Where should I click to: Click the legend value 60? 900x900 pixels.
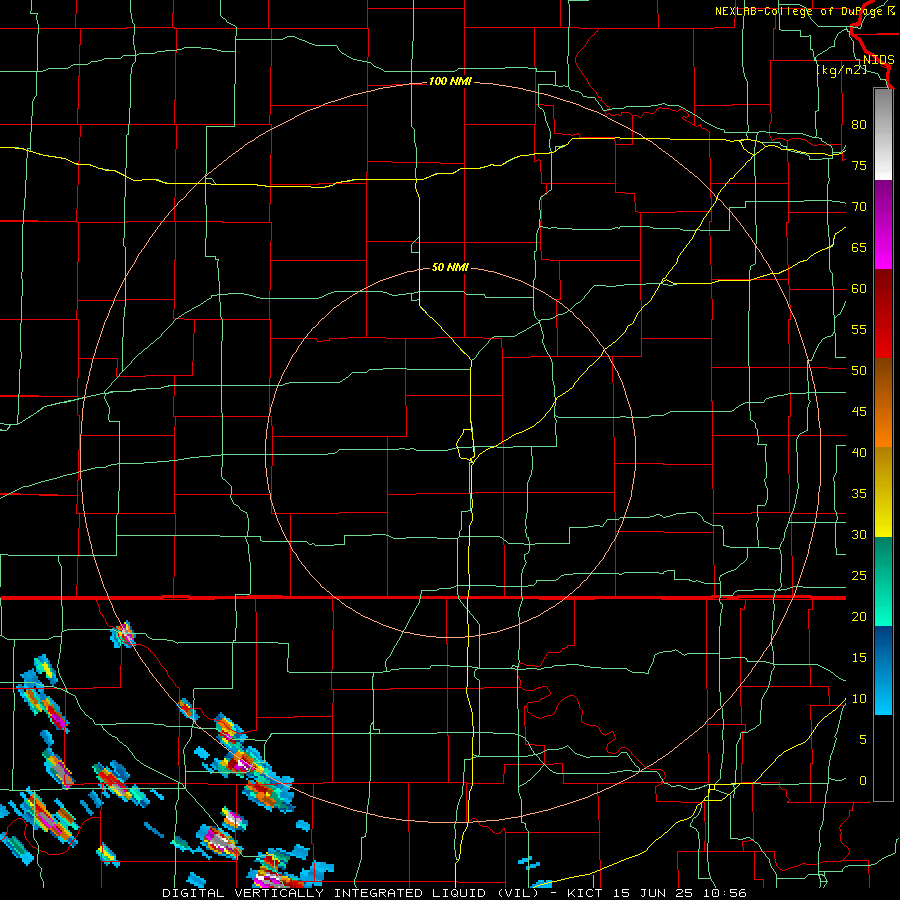tap(859, 289)
